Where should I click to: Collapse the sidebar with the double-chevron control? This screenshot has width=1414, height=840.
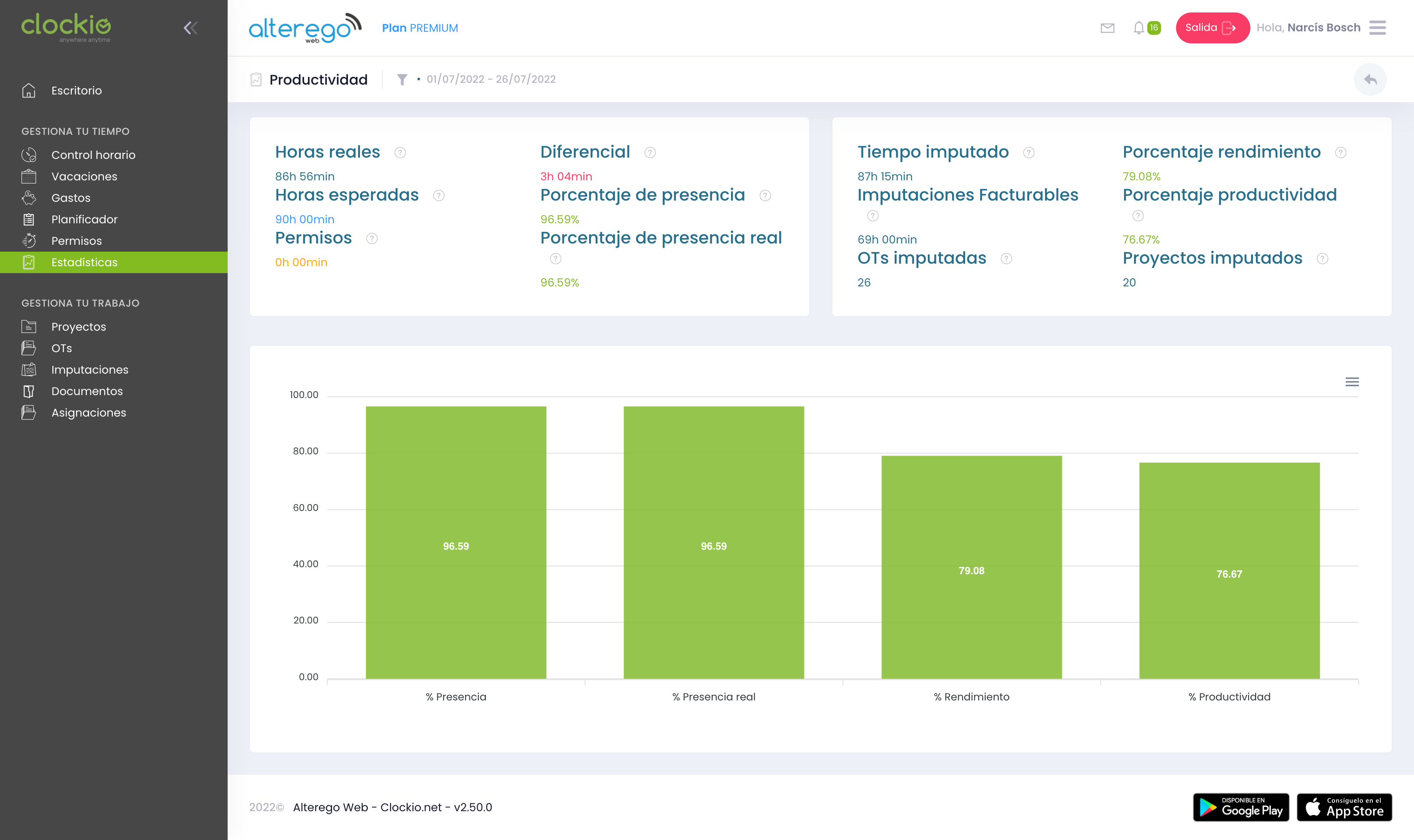pos(190,27)
